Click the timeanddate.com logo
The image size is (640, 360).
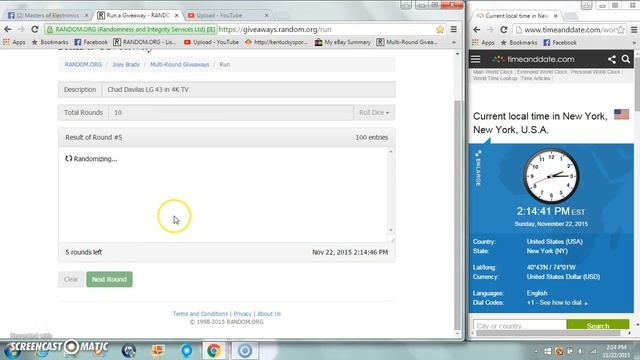click(533, 59)
